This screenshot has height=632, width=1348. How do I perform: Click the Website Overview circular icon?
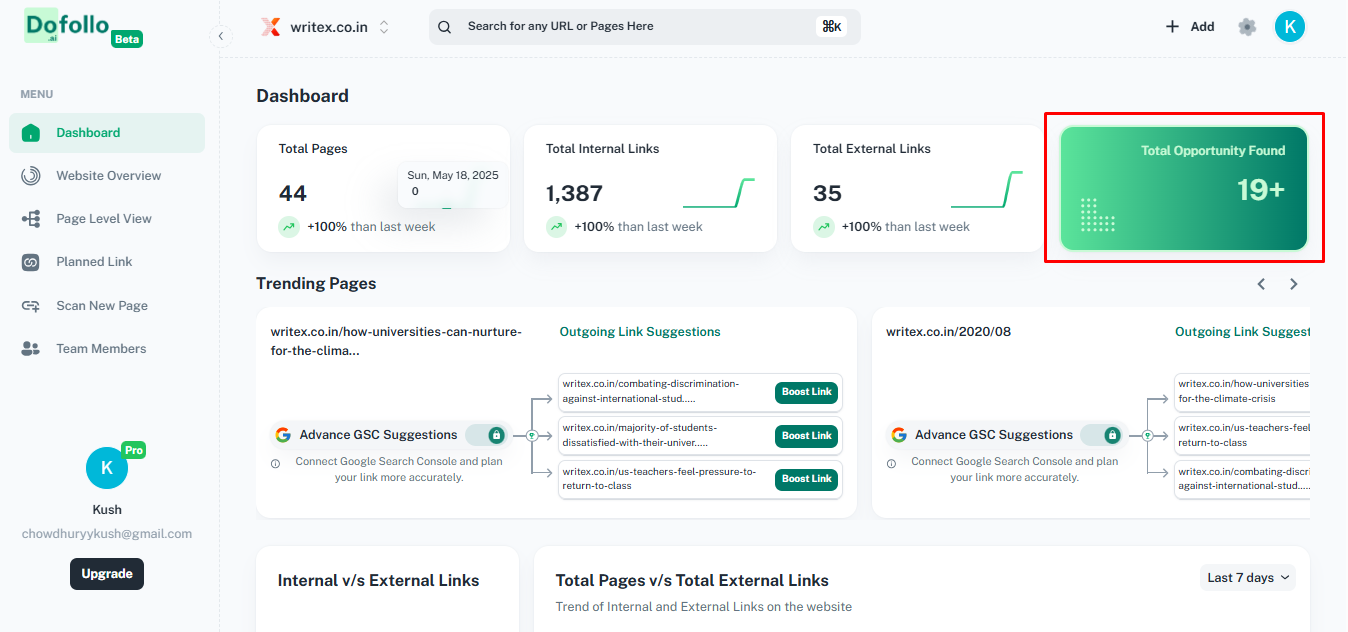coord(31,176)
